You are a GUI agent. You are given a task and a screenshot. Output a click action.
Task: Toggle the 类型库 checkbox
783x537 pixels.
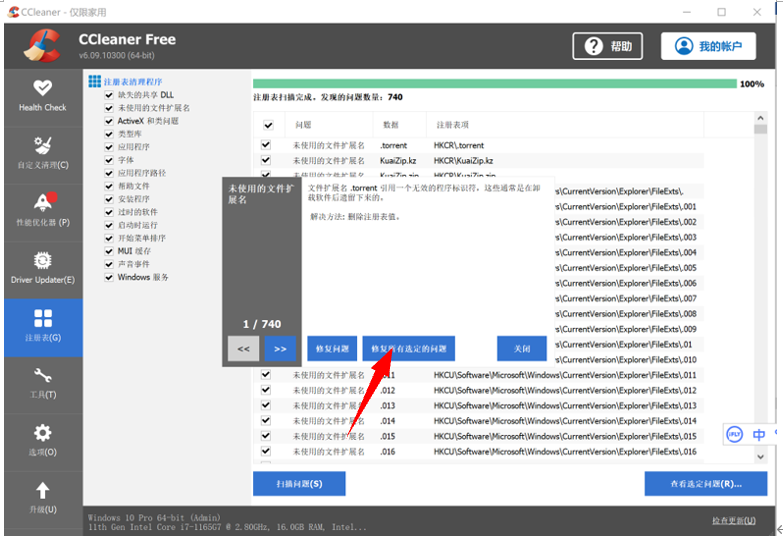tap(109, 134)
